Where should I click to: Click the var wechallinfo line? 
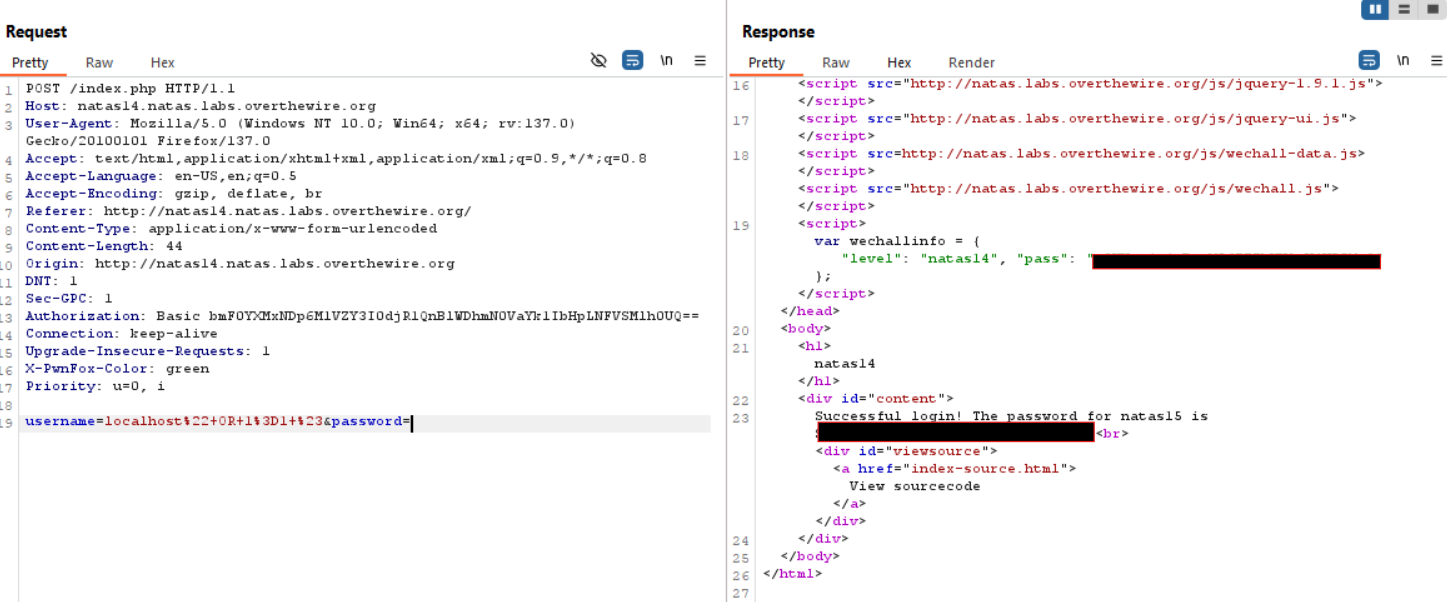898,241
